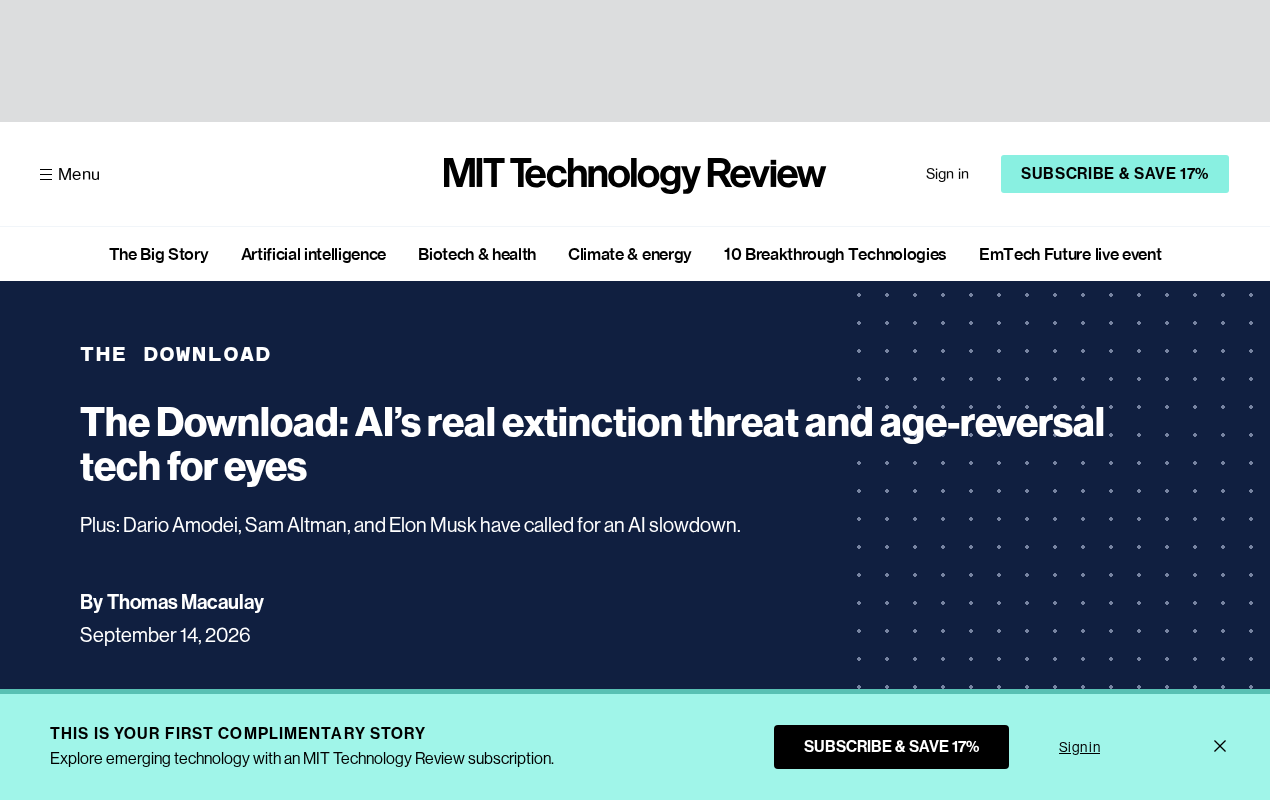Select the subheading mentioning Dario Amodei
This screenshot has height=800, width=1280.
pyautogui.click(x=410, y=525)
